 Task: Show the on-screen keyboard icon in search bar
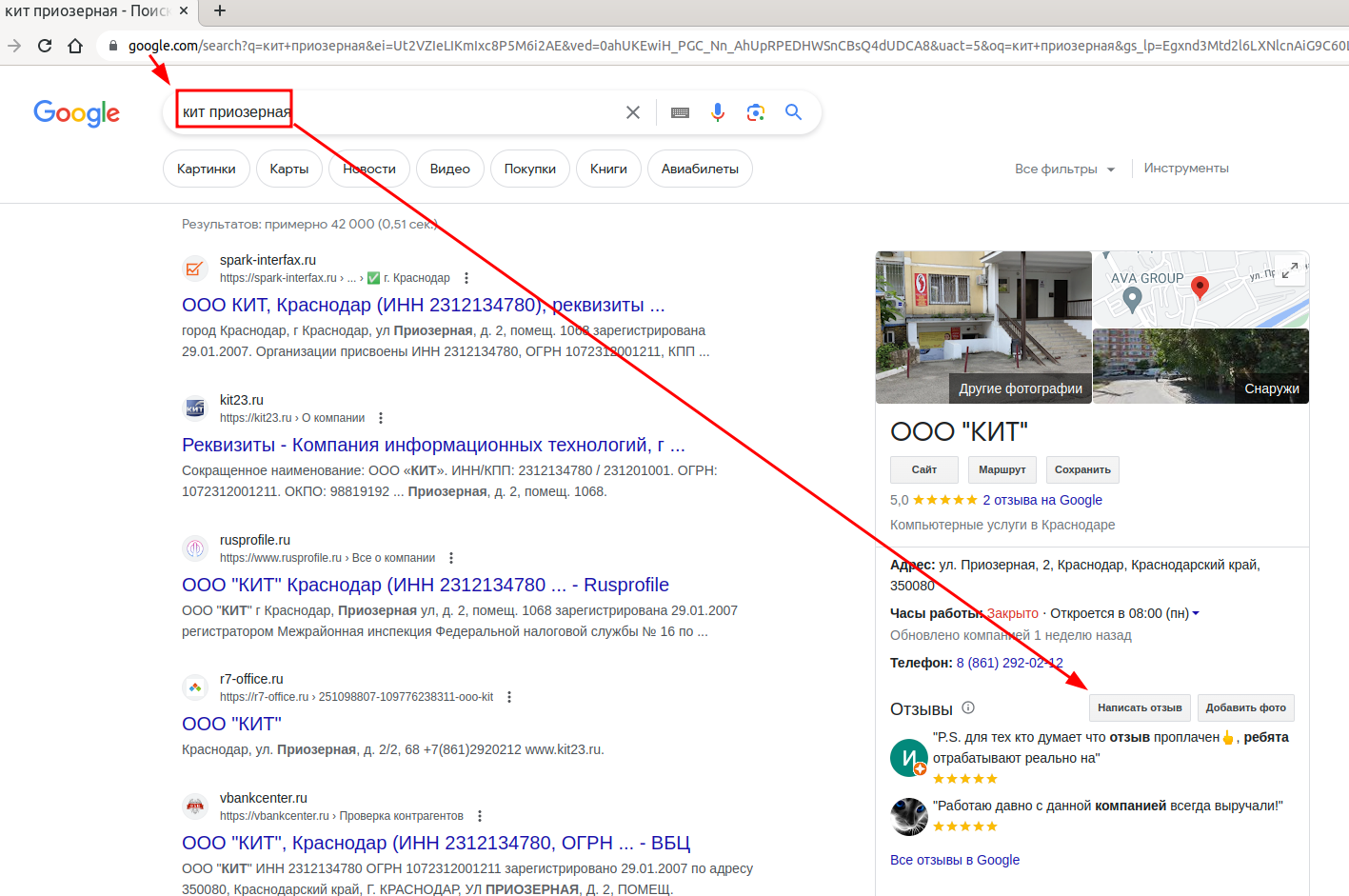pos(679,111)
